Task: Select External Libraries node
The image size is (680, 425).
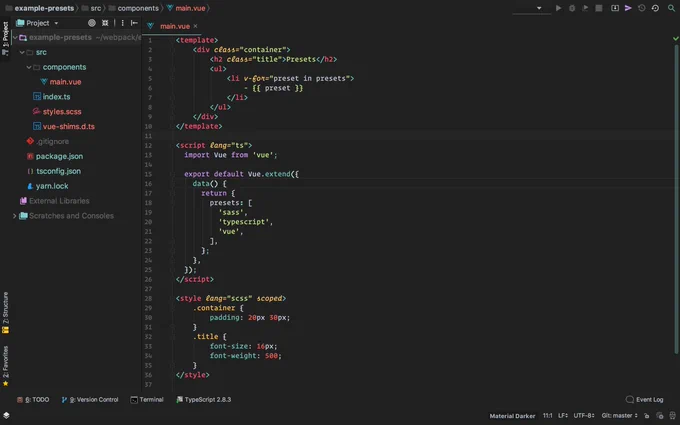Action: (59, 201)
